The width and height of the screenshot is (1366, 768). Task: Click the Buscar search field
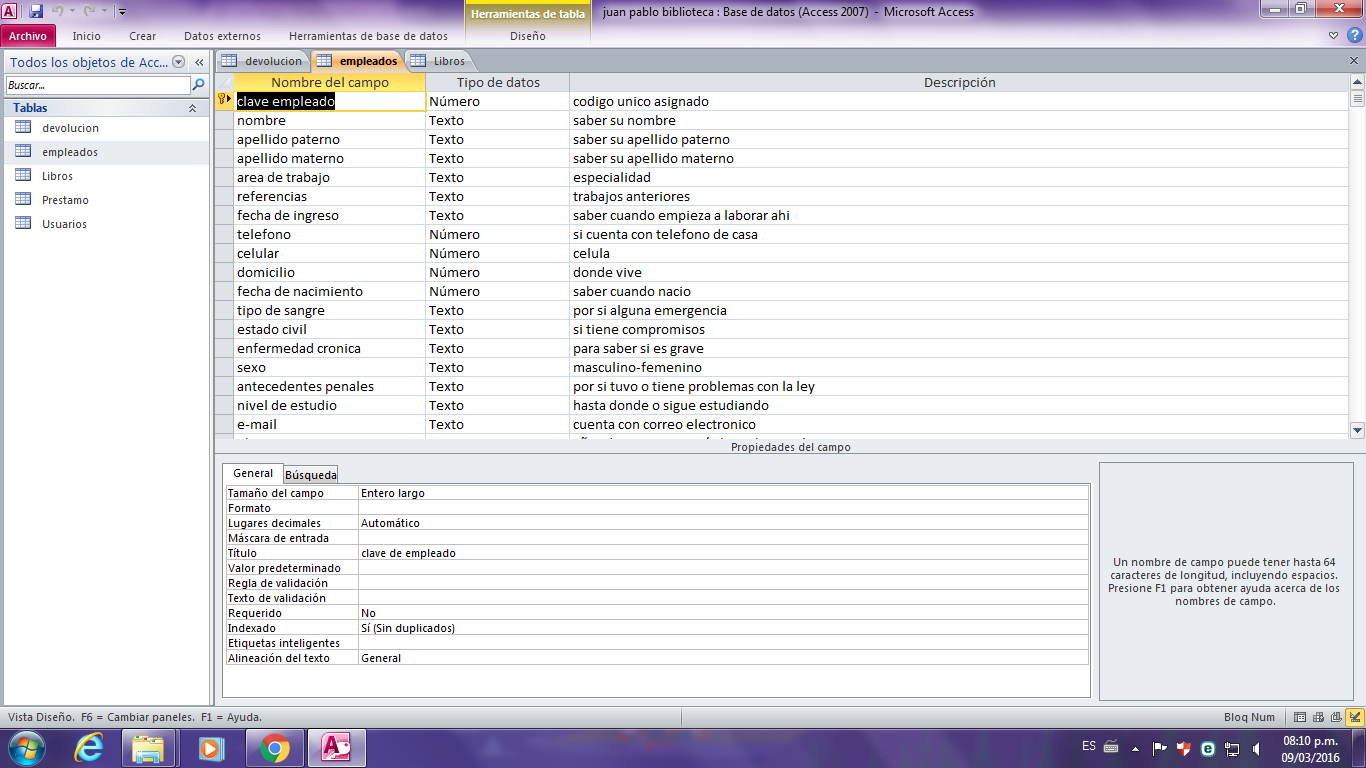pos(98,85)
